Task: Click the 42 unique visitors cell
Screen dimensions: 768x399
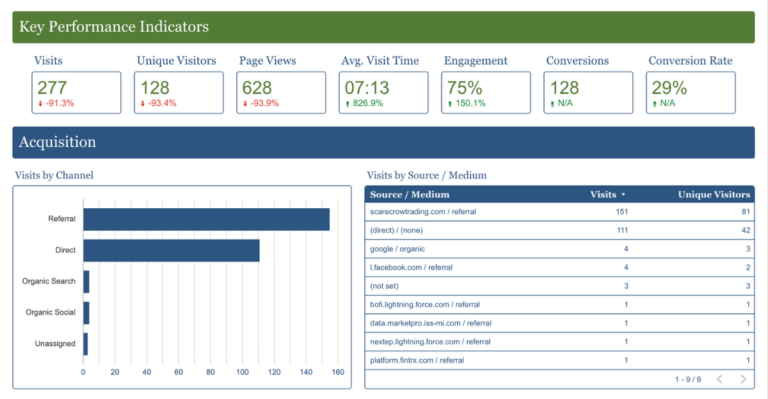Action: 745,230
